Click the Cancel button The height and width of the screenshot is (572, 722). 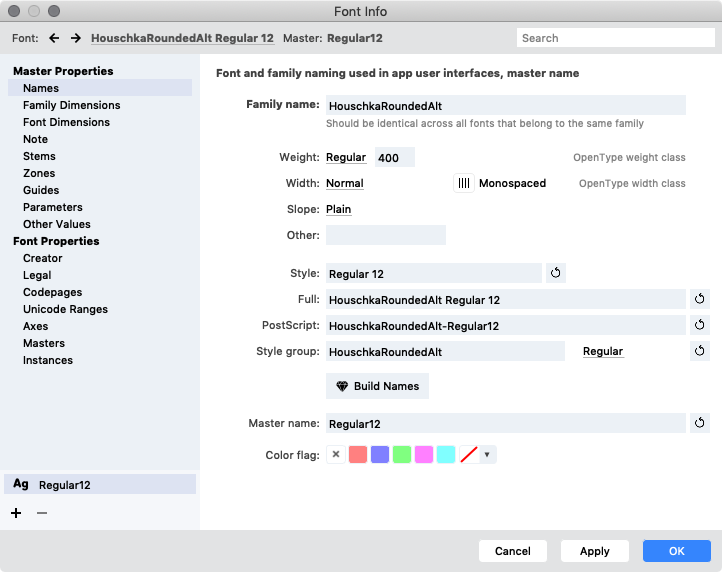click(512, 551)
